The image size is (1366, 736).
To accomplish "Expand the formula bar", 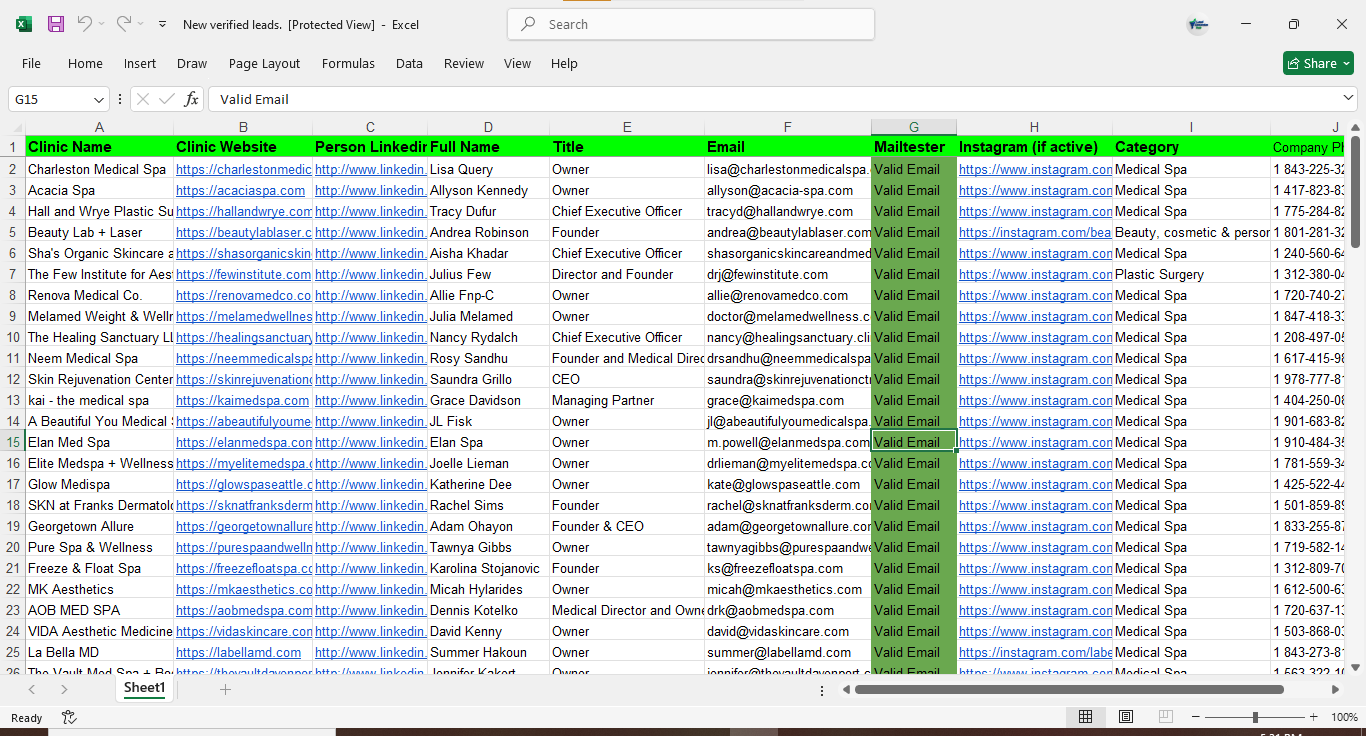I will [1349, 98].
